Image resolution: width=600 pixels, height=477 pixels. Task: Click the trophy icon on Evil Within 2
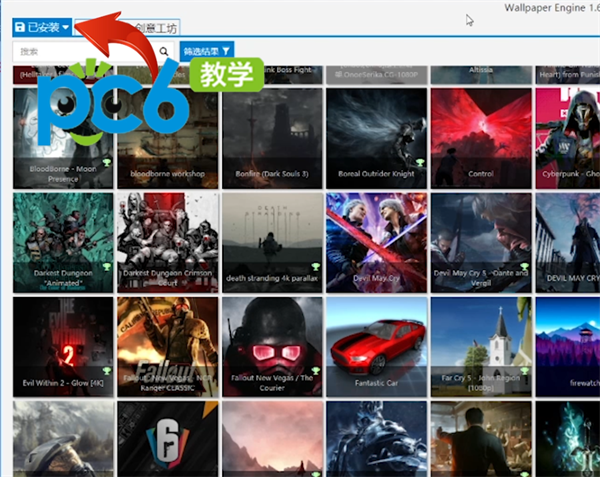coord(106,371)
